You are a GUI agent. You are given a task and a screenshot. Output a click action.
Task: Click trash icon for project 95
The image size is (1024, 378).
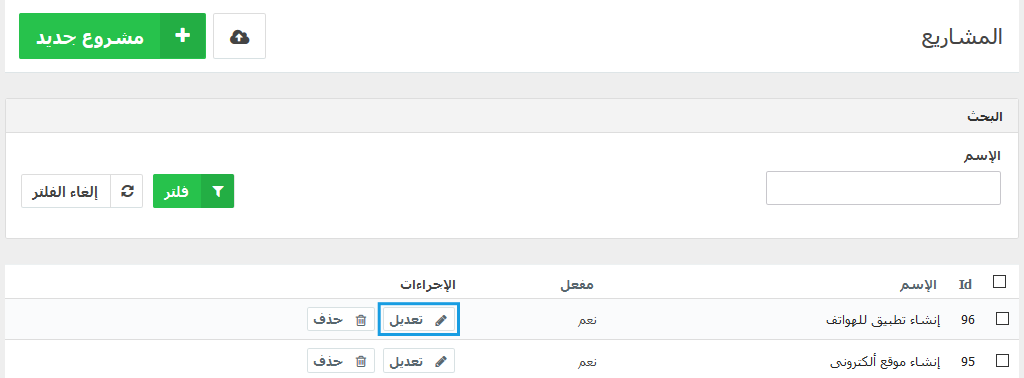pos(360,361)
